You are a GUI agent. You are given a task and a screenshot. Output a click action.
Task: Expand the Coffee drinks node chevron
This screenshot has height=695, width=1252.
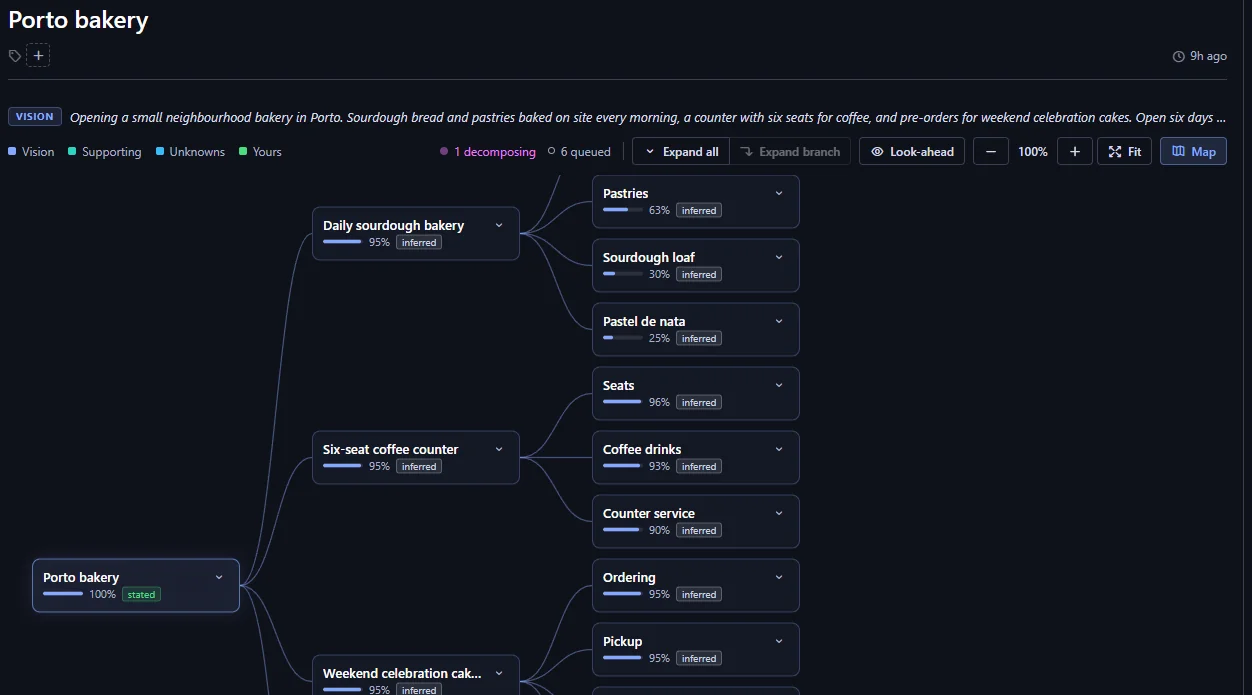779,449
